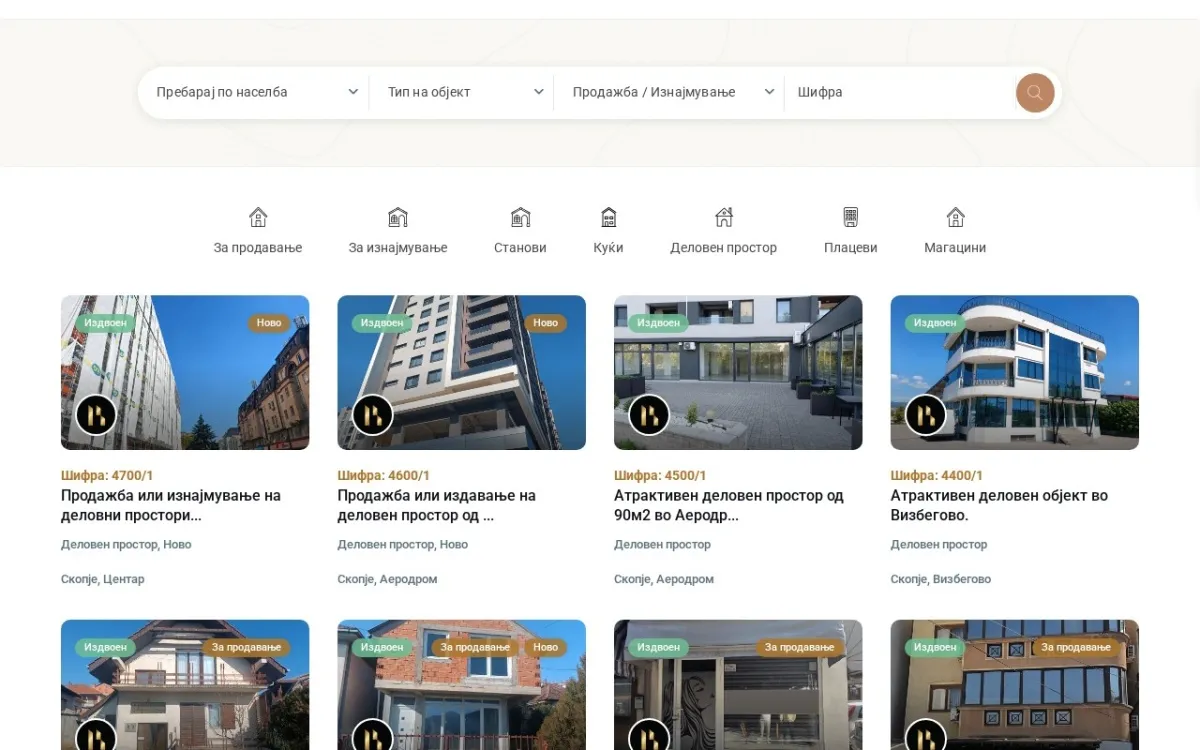This screenshot has height=750, width=1200.
Task: Click agency logo on listing 4600/1
Action: (x=373, y=415)
